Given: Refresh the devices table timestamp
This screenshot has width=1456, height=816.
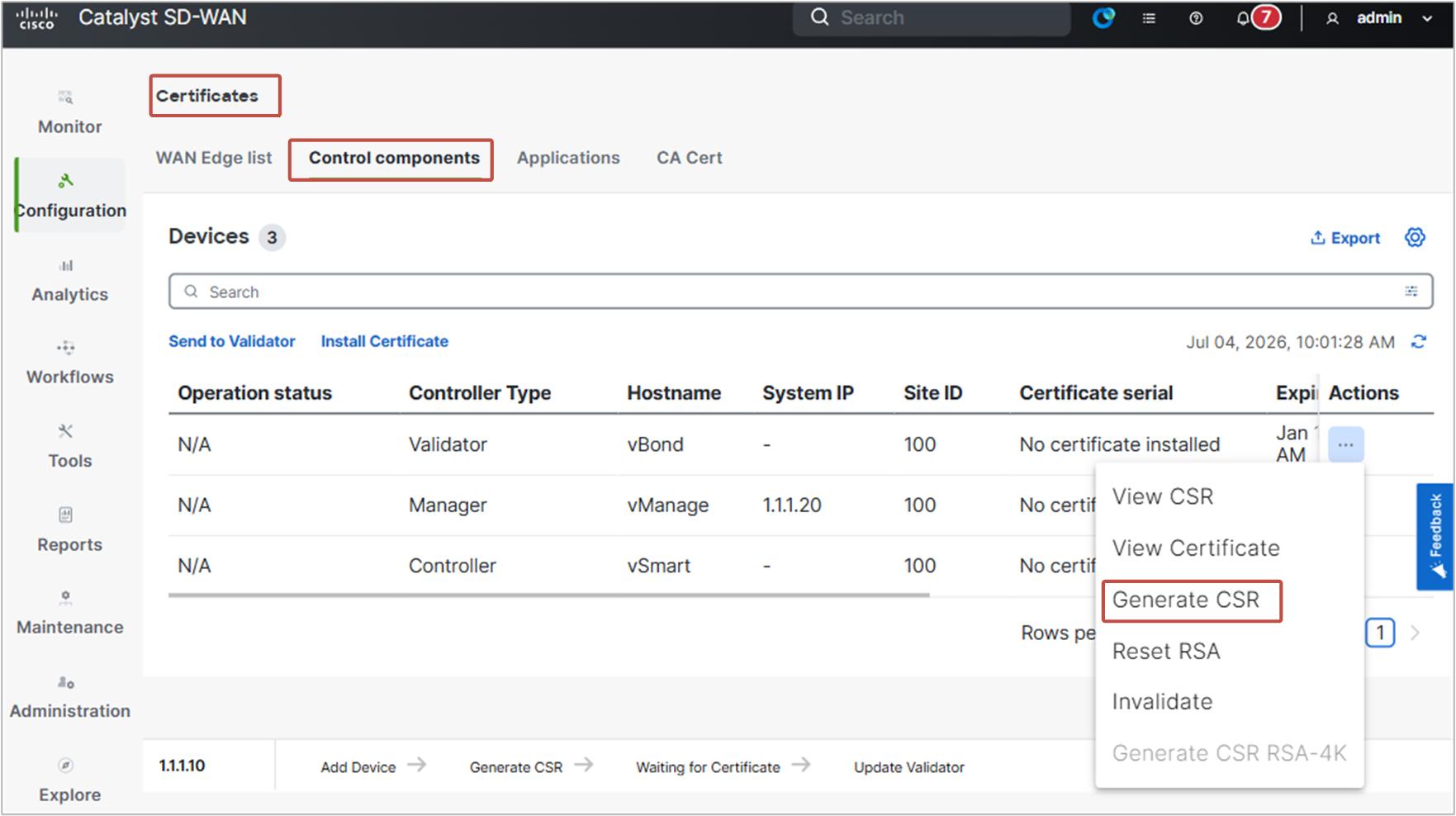Looking at the screenshot, I should click(x=1419, y=342).
